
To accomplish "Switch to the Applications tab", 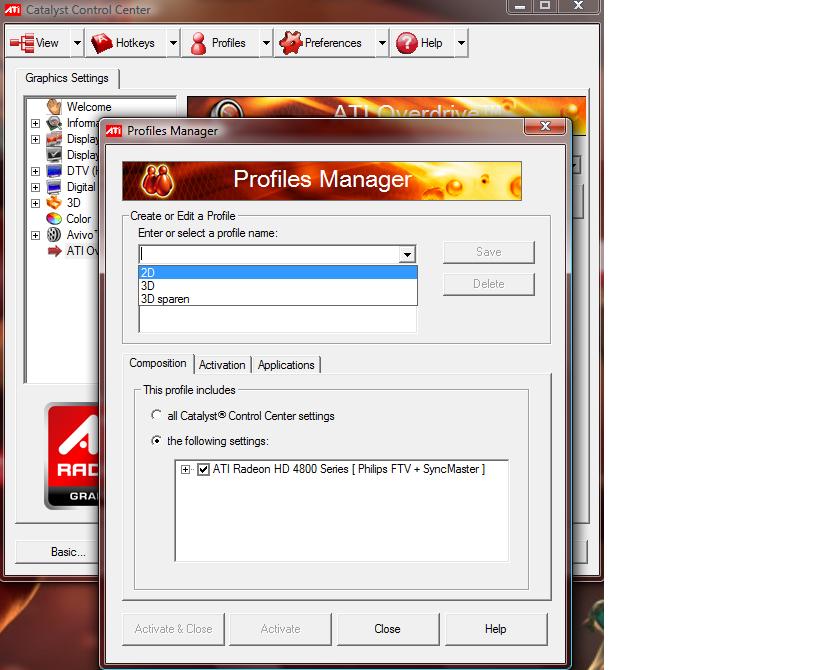I will point(286,365).
